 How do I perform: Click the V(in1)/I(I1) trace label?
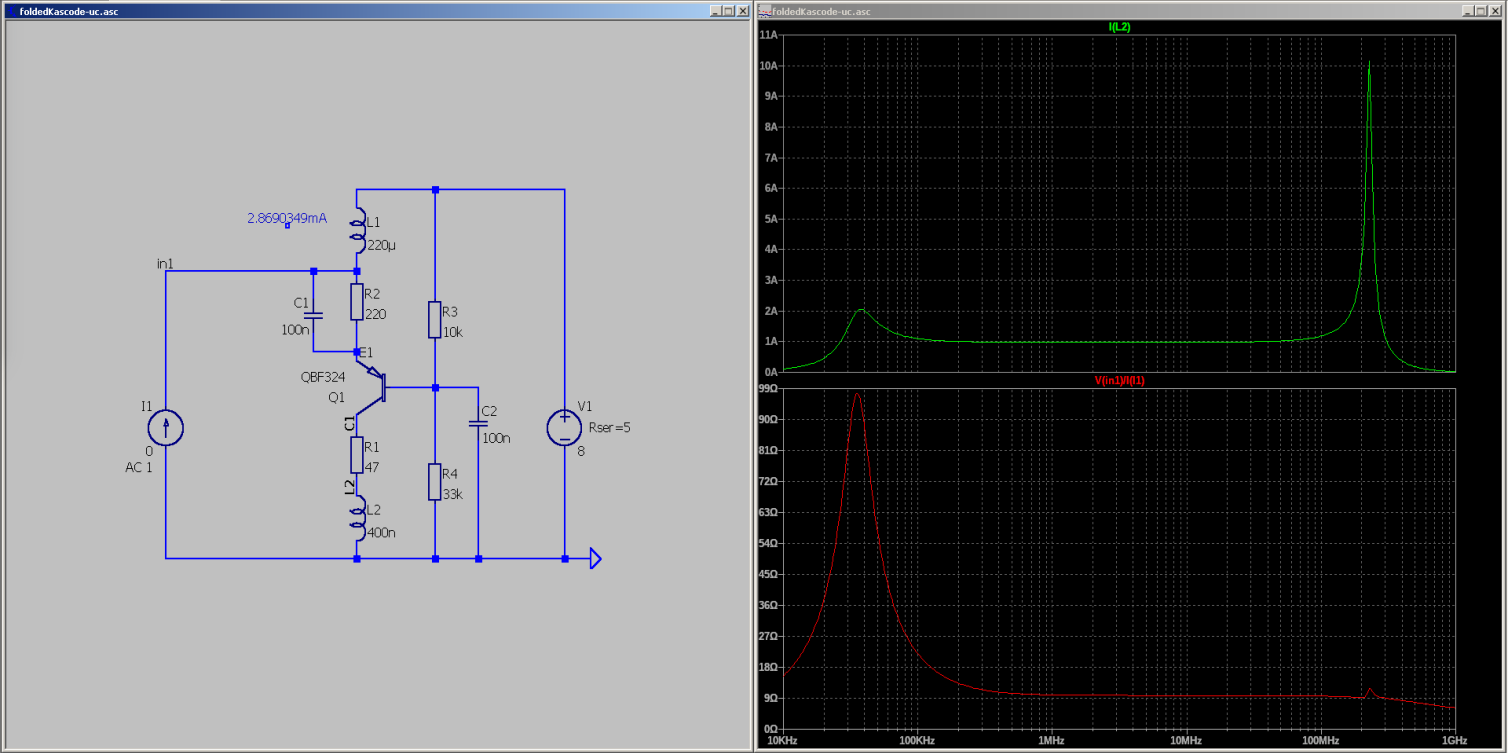click(1119, 380)
